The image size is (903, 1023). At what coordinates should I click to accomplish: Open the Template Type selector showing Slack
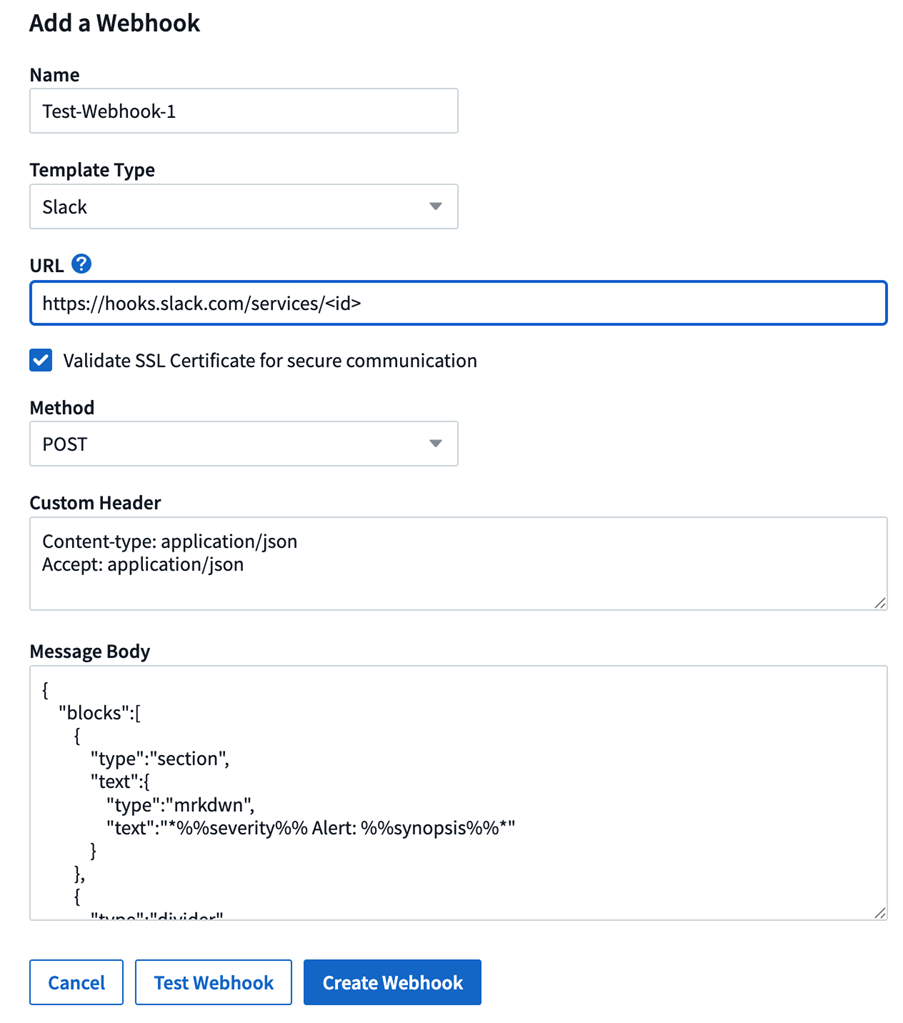click(243, 206)
